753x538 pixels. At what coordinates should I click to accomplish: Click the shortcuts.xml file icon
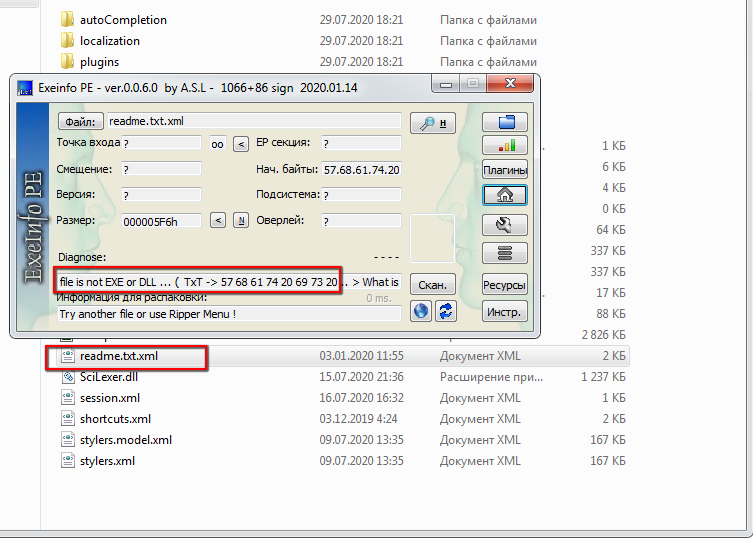click(x=68, y=419)
